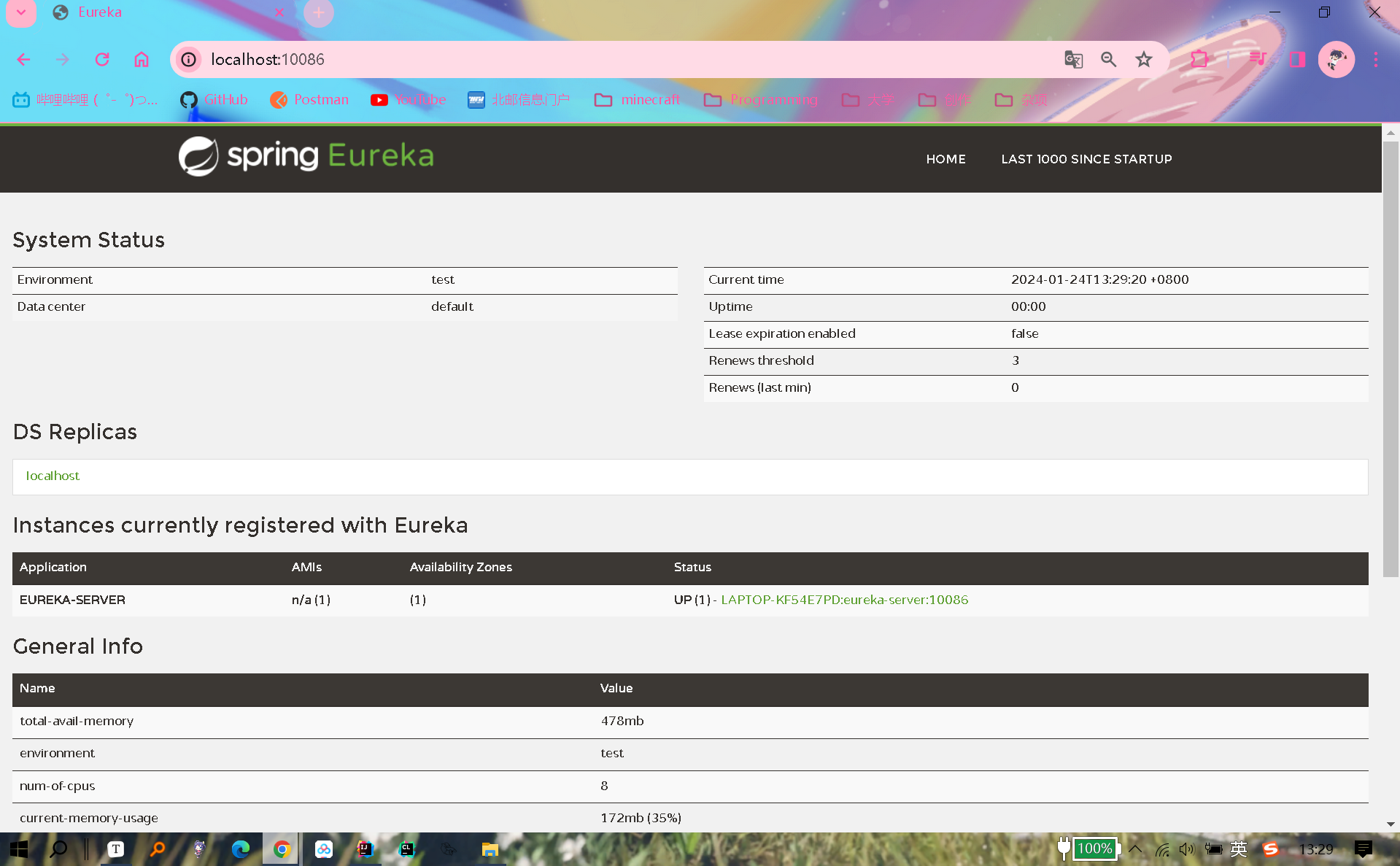Click the scrollbar down arrow
This screenshot has height=866, width=1400.
(x=1391, y=824)
